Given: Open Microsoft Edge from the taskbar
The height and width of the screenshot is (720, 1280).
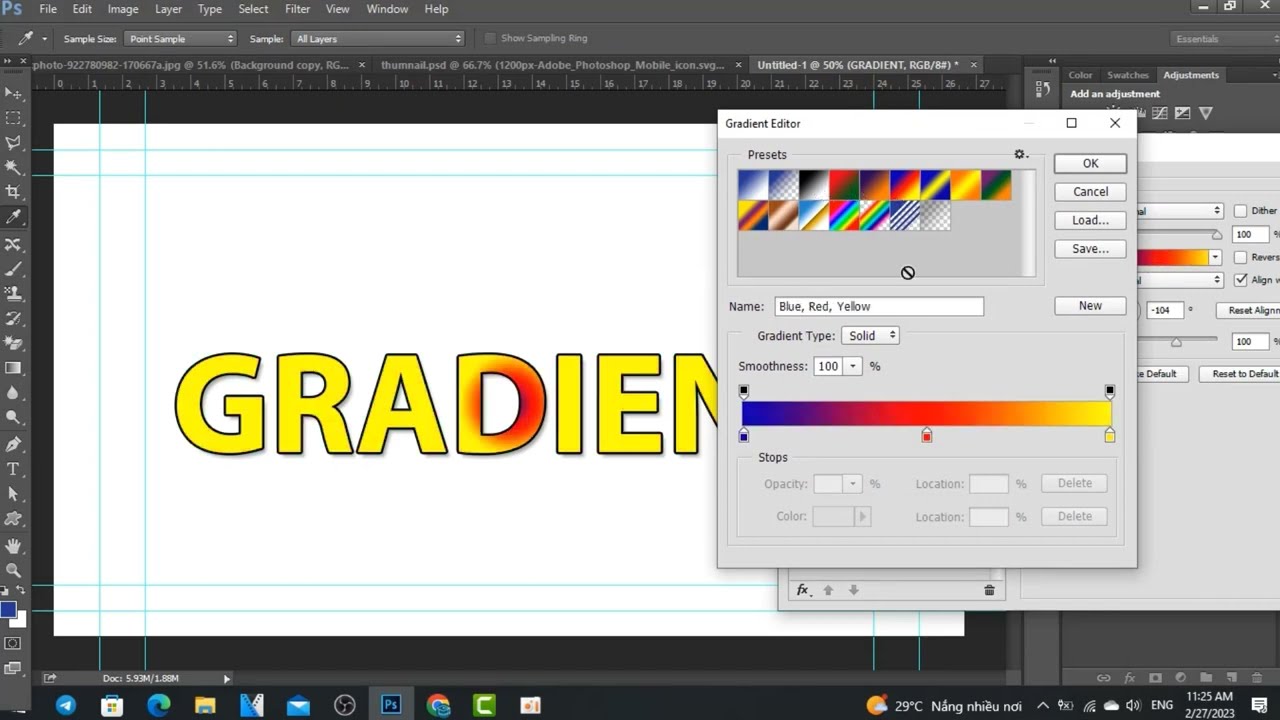Looking at the screenshot, I should tap(159, 705).
